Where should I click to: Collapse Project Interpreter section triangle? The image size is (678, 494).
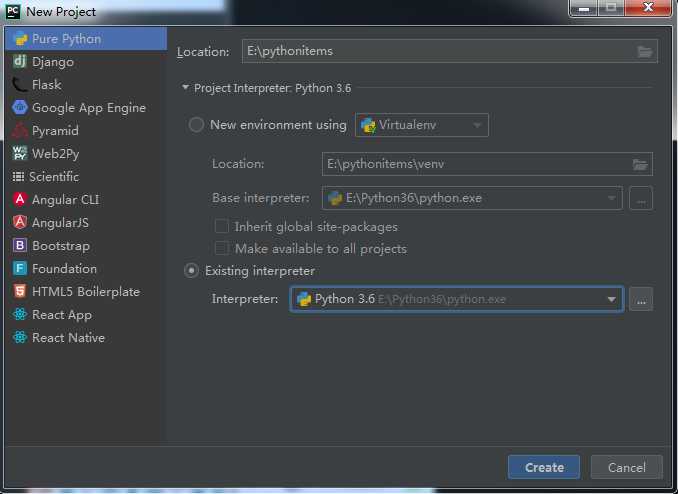pos(185,88)
